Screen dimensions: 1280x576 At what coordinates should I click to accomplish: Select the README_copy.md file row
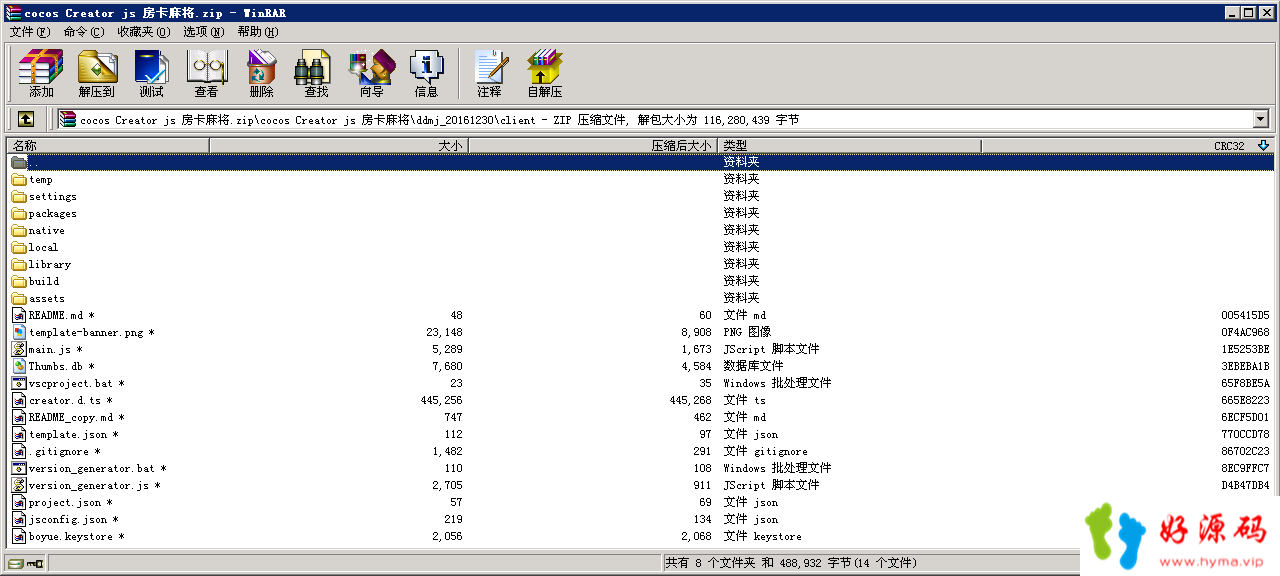point(640,417)
